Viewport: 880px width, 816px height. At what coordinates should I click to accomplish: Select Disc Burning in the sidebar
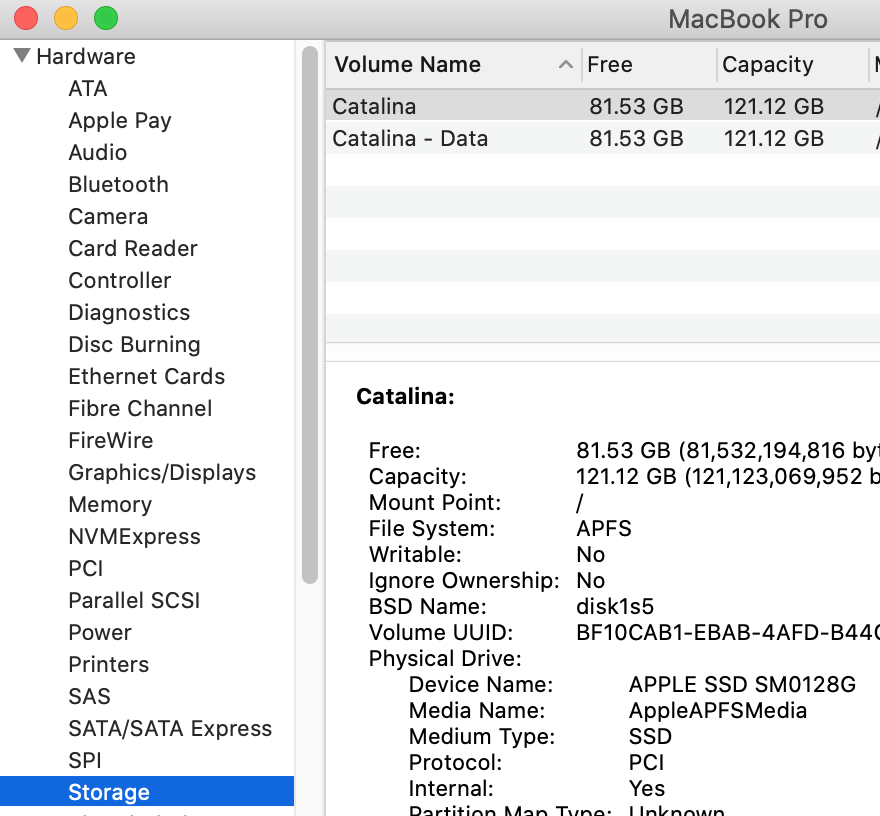[134, 345]
